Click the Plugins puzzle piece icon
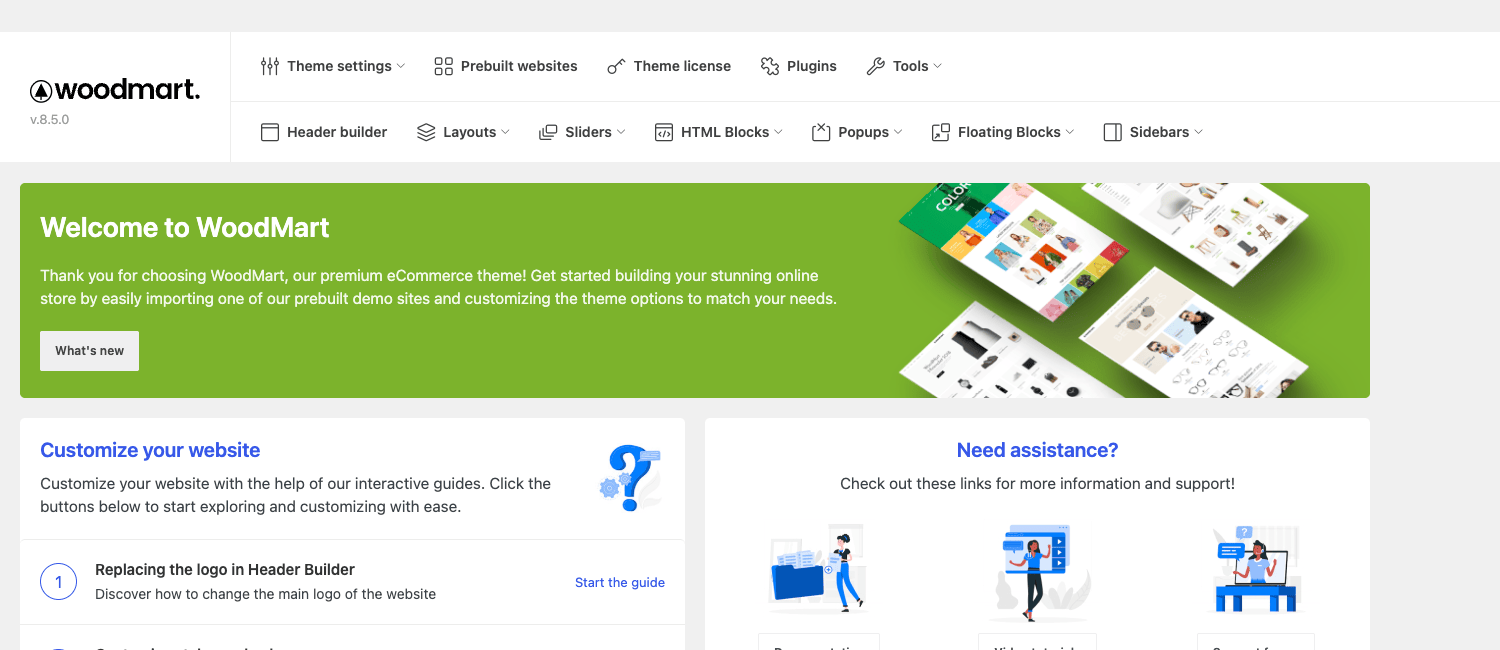The width and height of the screenshot is (1500, 650). pyautogui.click(x=770, y=66)
